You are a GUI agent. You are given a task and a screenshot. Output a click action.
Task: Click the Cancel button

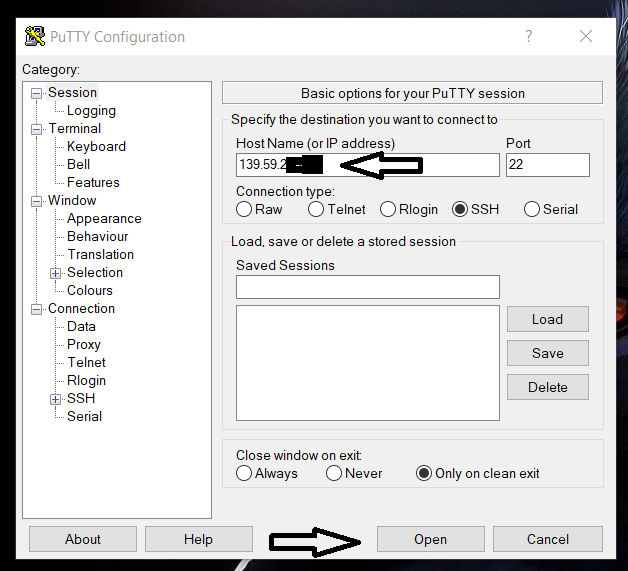point(547,539)
